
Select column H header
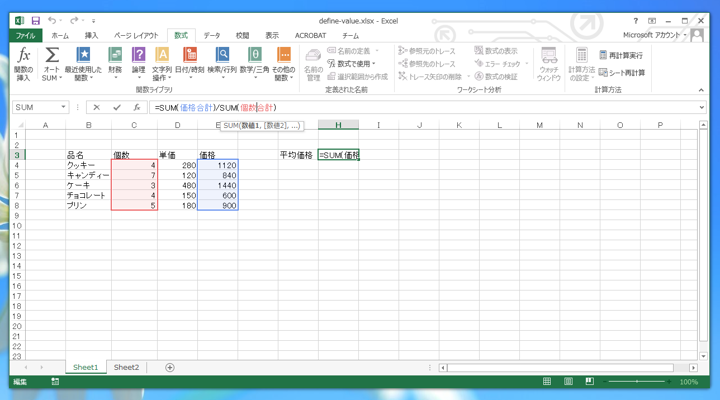(x=338, y=125)
